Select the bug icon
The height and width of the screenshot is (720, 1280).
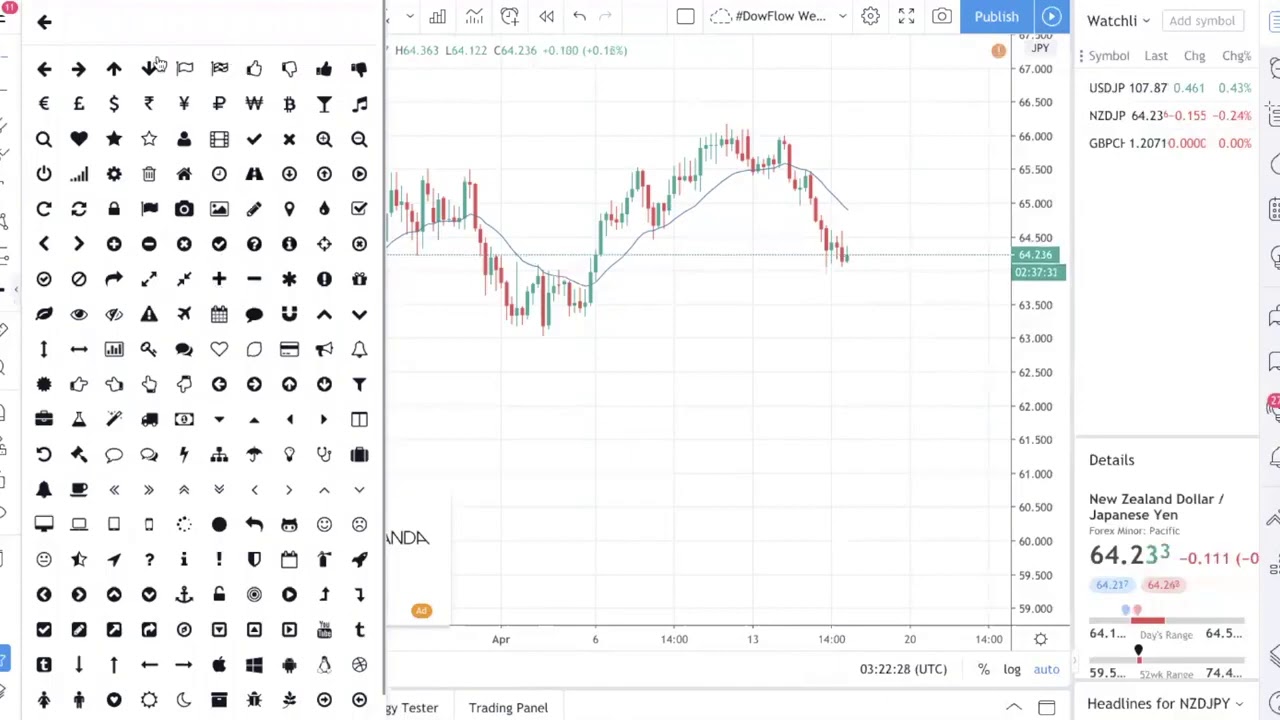[254, 699]
